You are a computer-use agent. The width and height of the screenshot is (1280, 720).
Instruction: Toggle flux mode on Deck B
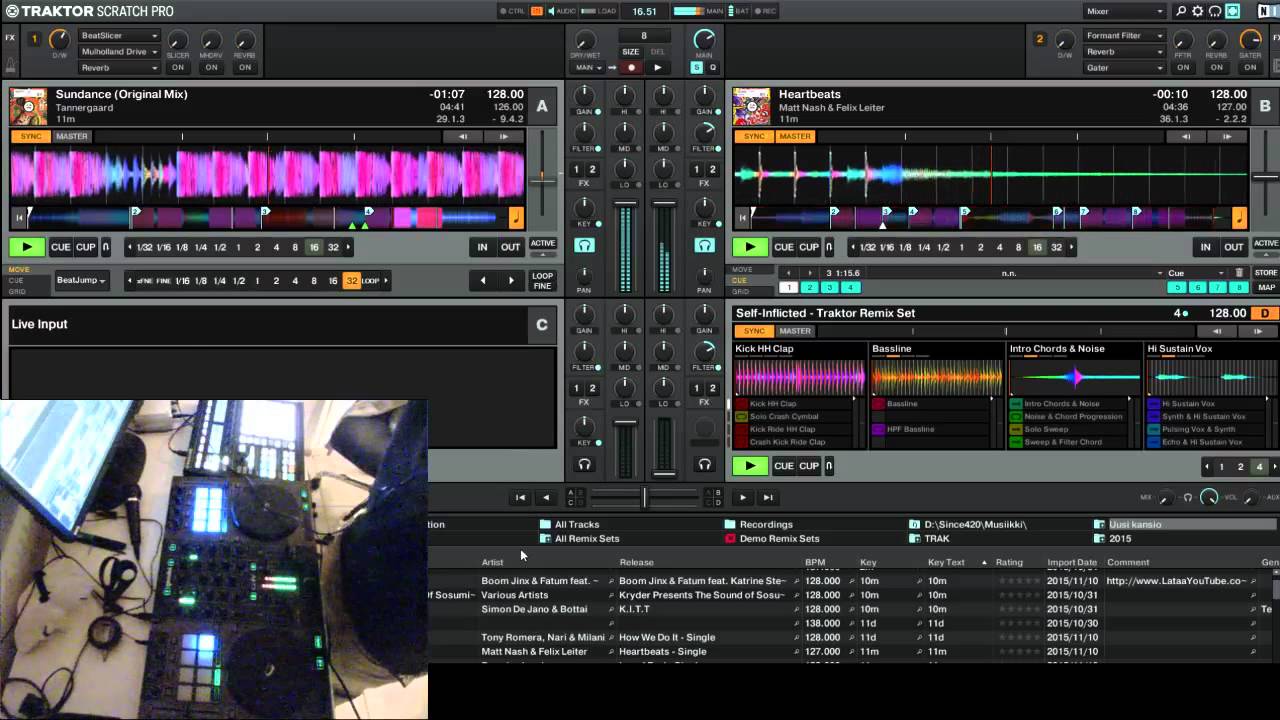(x=829, y=247)
